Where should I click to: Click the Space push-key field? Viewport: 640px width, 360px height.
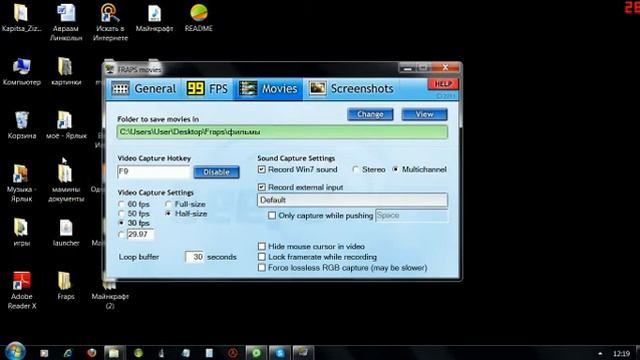[411, 216]
